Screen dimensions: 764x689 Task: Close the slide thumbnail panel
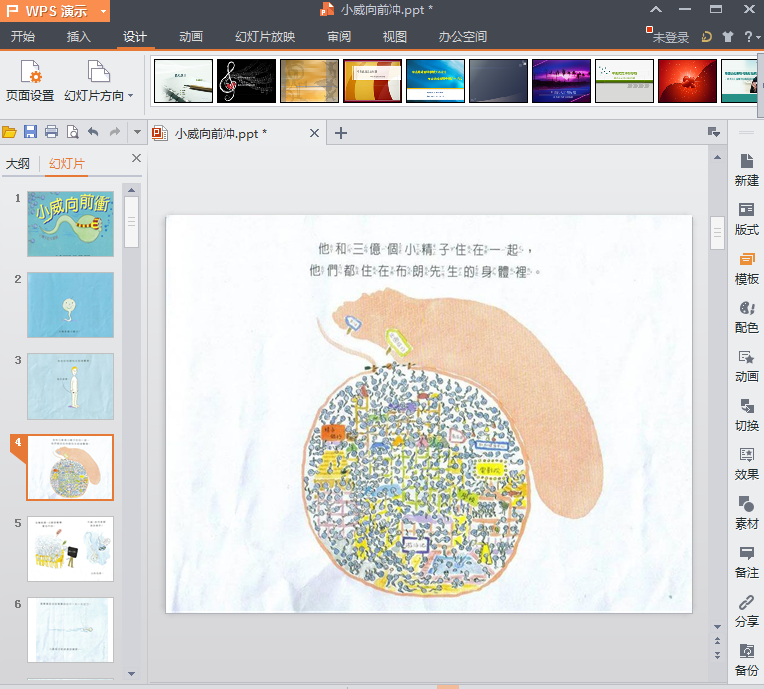tap(136, 158)
